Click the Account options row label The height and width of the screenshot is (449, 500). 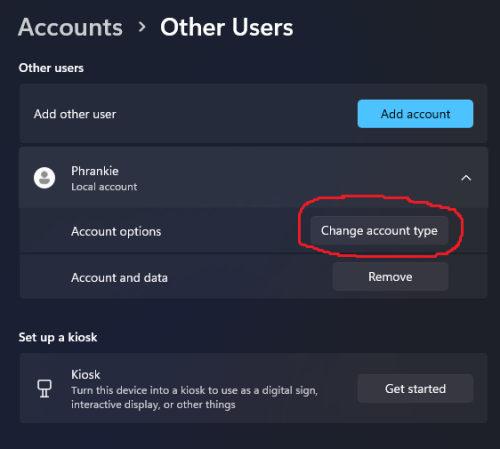(116, 231)
